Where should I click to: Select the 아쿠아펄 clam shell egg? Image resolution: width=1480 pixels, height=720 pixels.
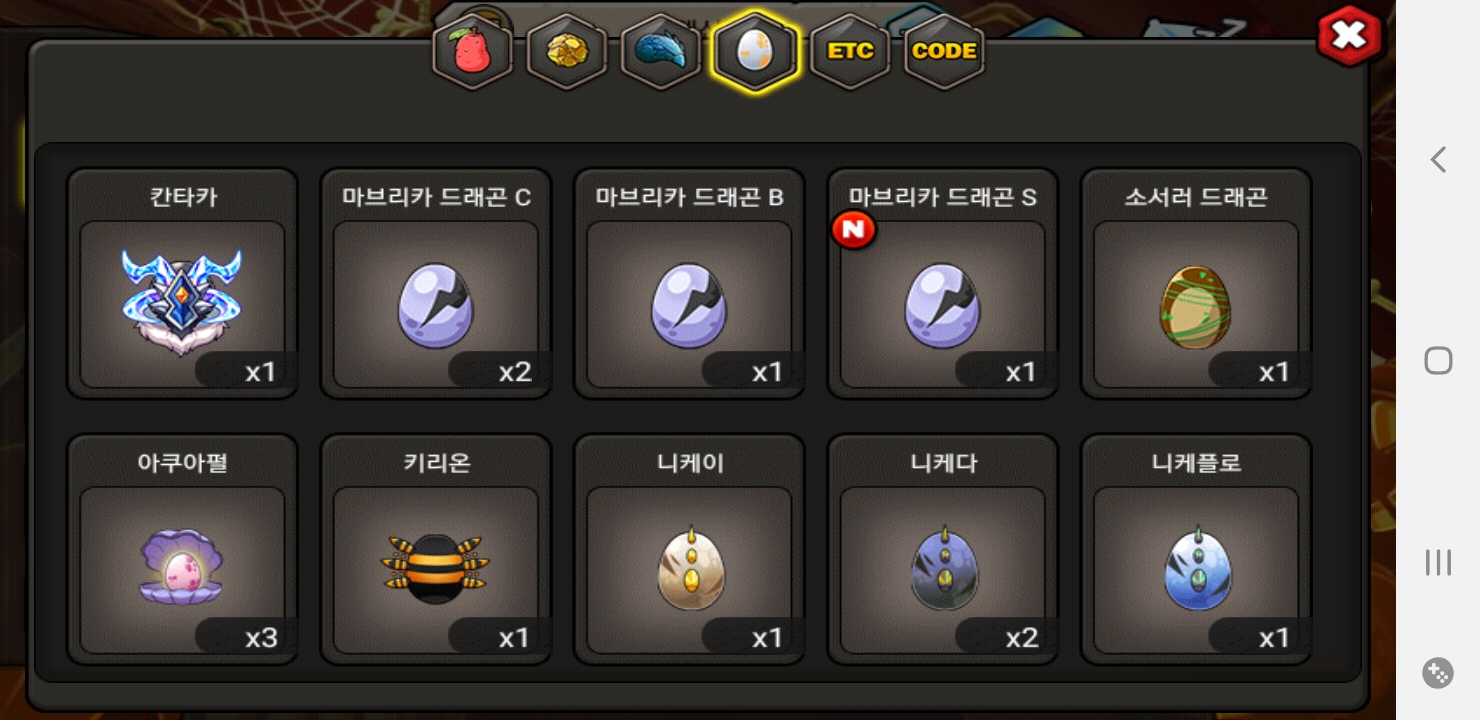pyautogui.click(x=182, y=549)
